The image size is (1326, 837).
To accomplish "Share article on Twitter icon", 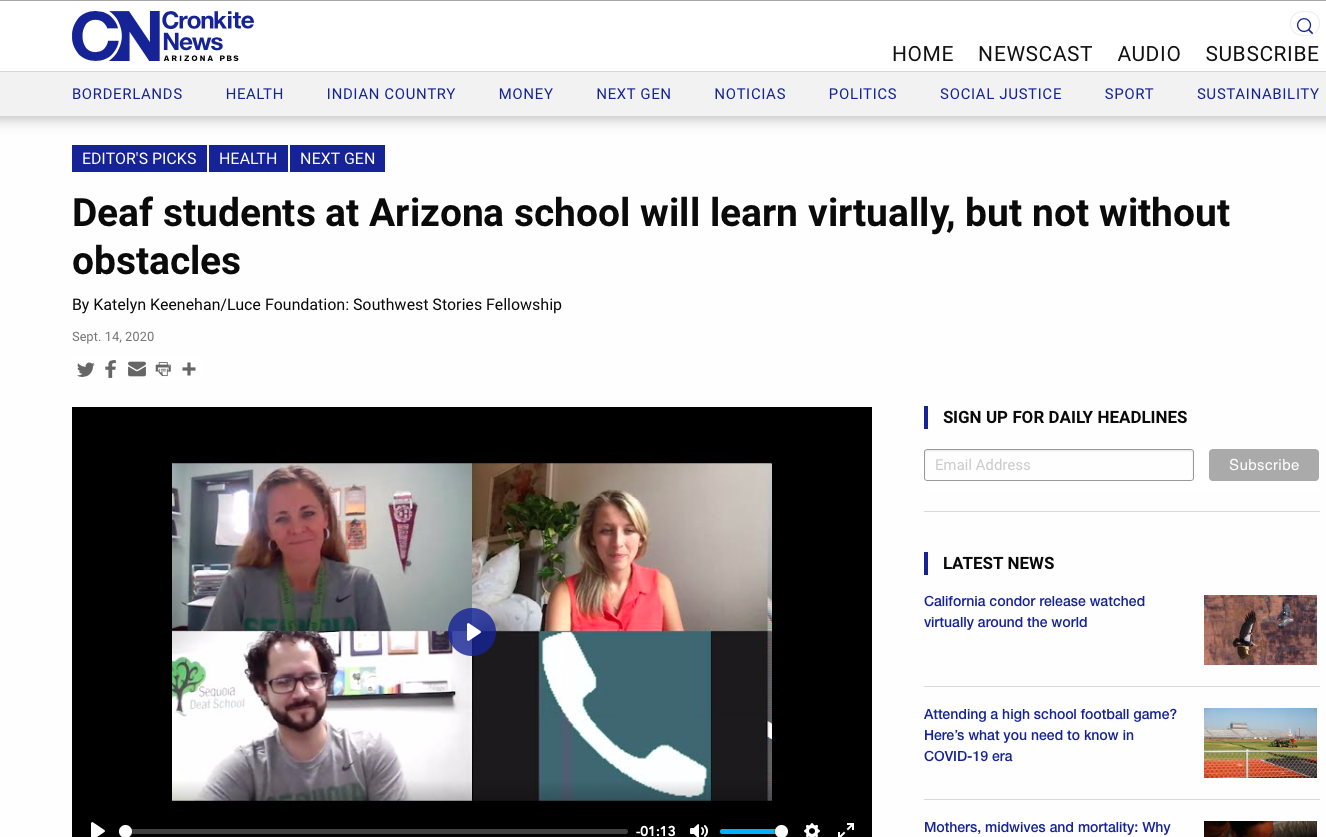I will coord(86,370).
